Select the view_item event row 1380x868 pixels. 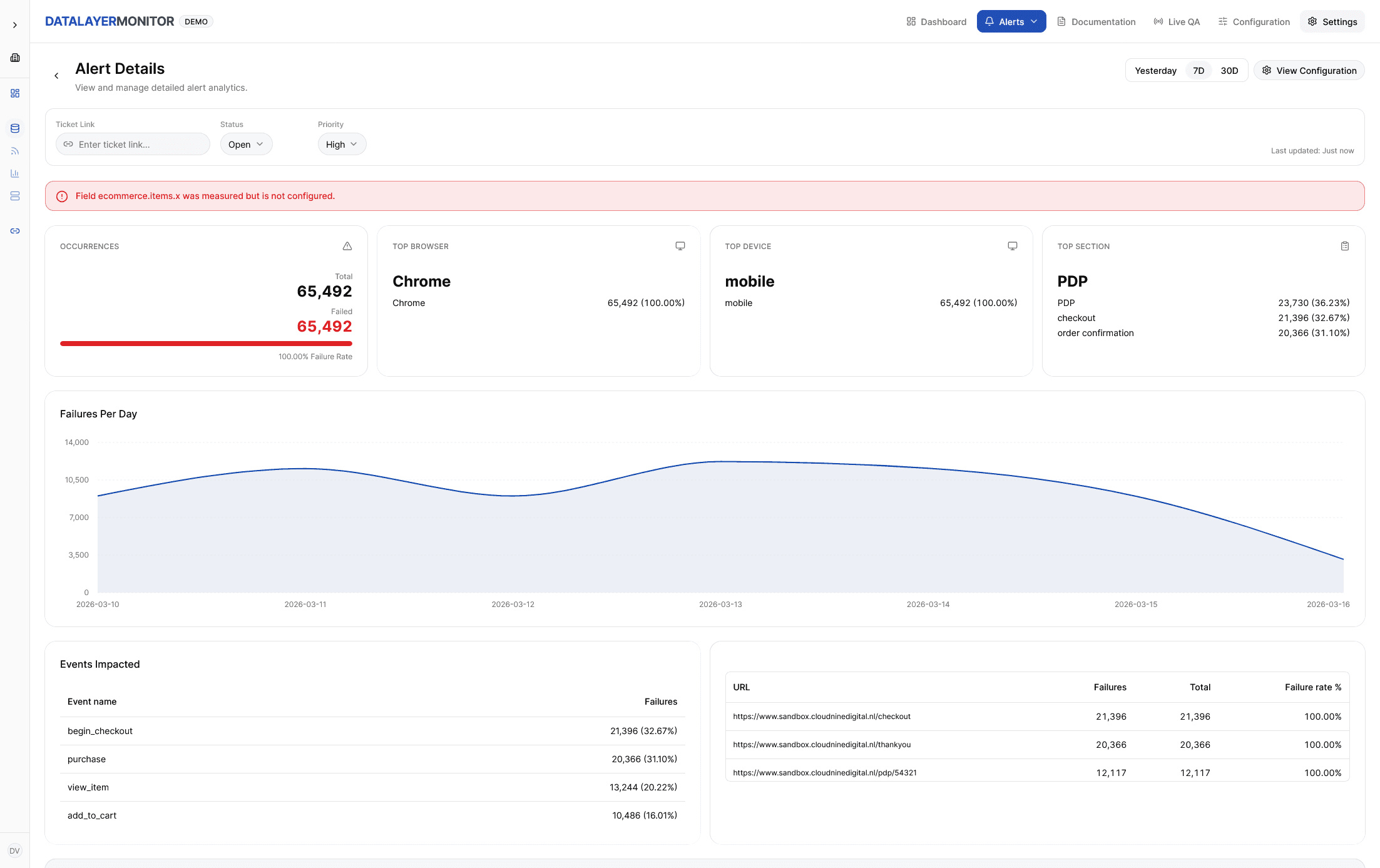(372, 787)
